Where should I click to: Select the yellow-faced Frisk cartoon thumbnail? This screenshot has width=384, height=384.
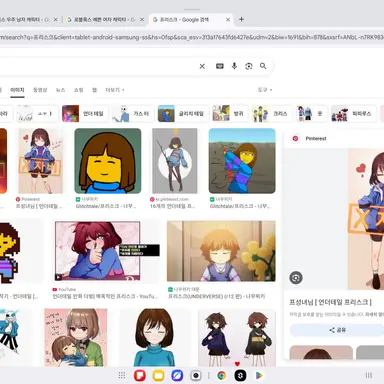(x=108, y=161)
